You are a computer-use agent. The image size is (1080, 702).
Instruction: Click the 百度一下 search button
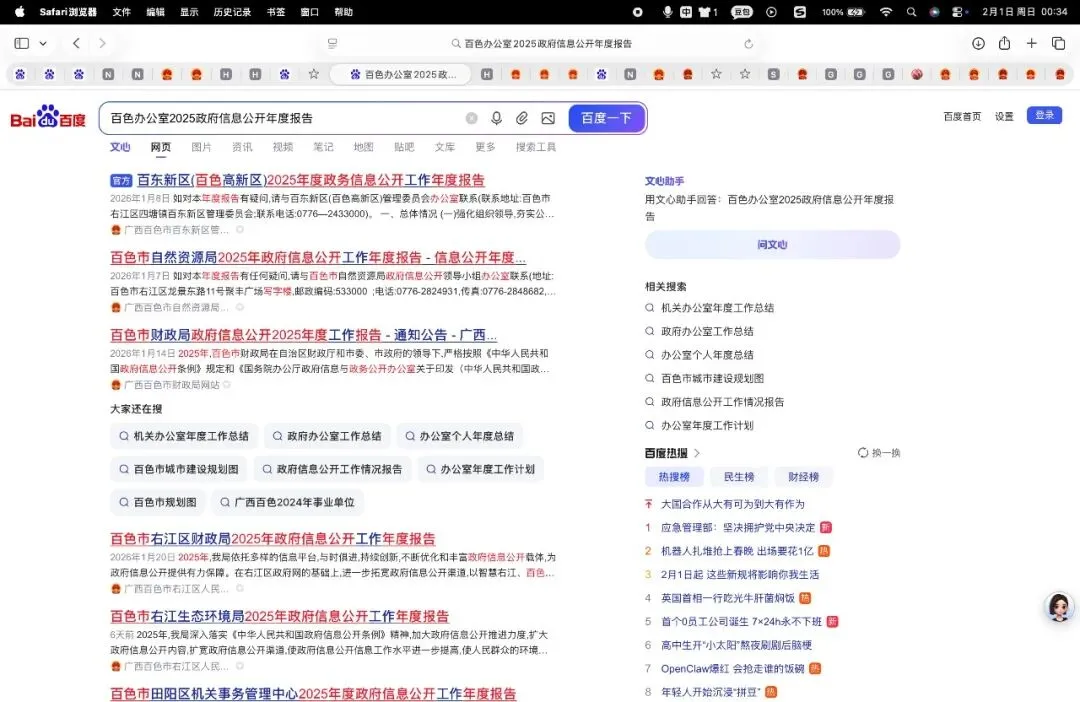(606, 118)
